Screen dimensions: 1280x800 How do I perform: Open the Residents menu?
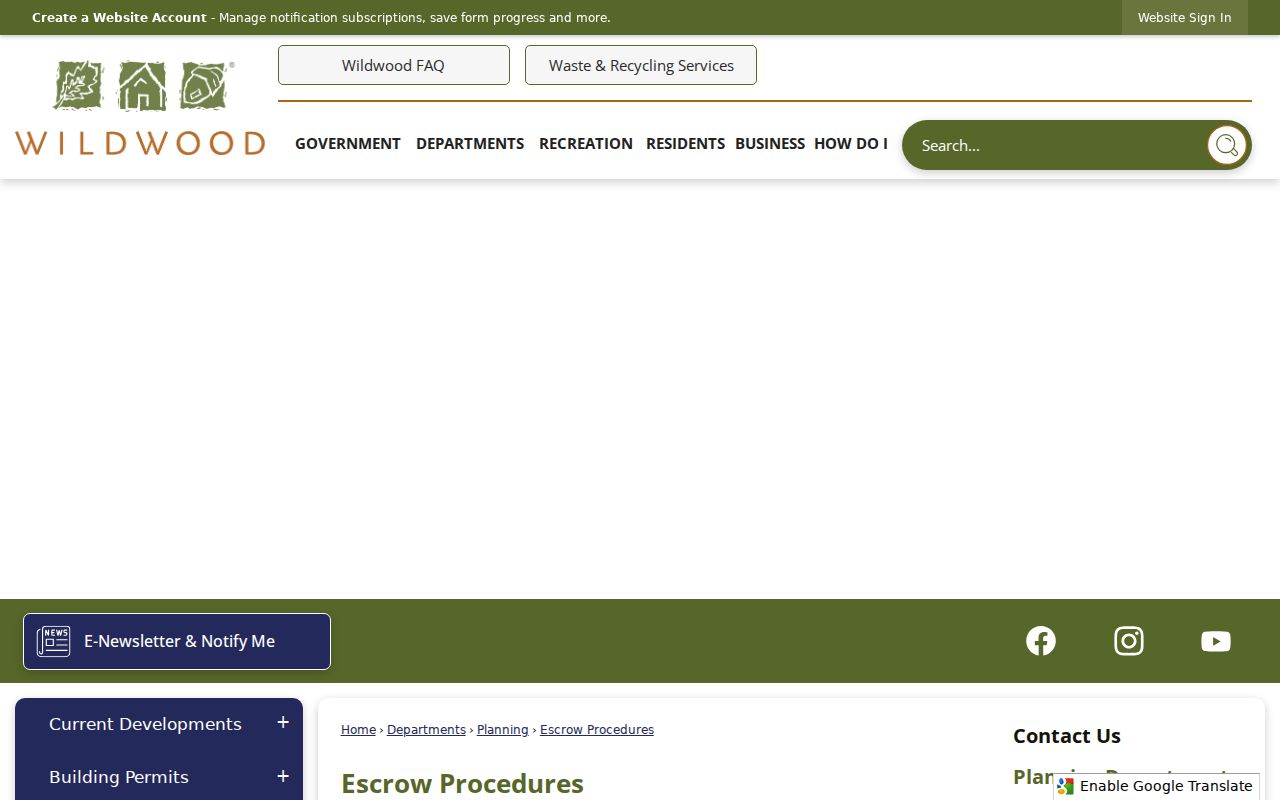click(x=685, y=143)
